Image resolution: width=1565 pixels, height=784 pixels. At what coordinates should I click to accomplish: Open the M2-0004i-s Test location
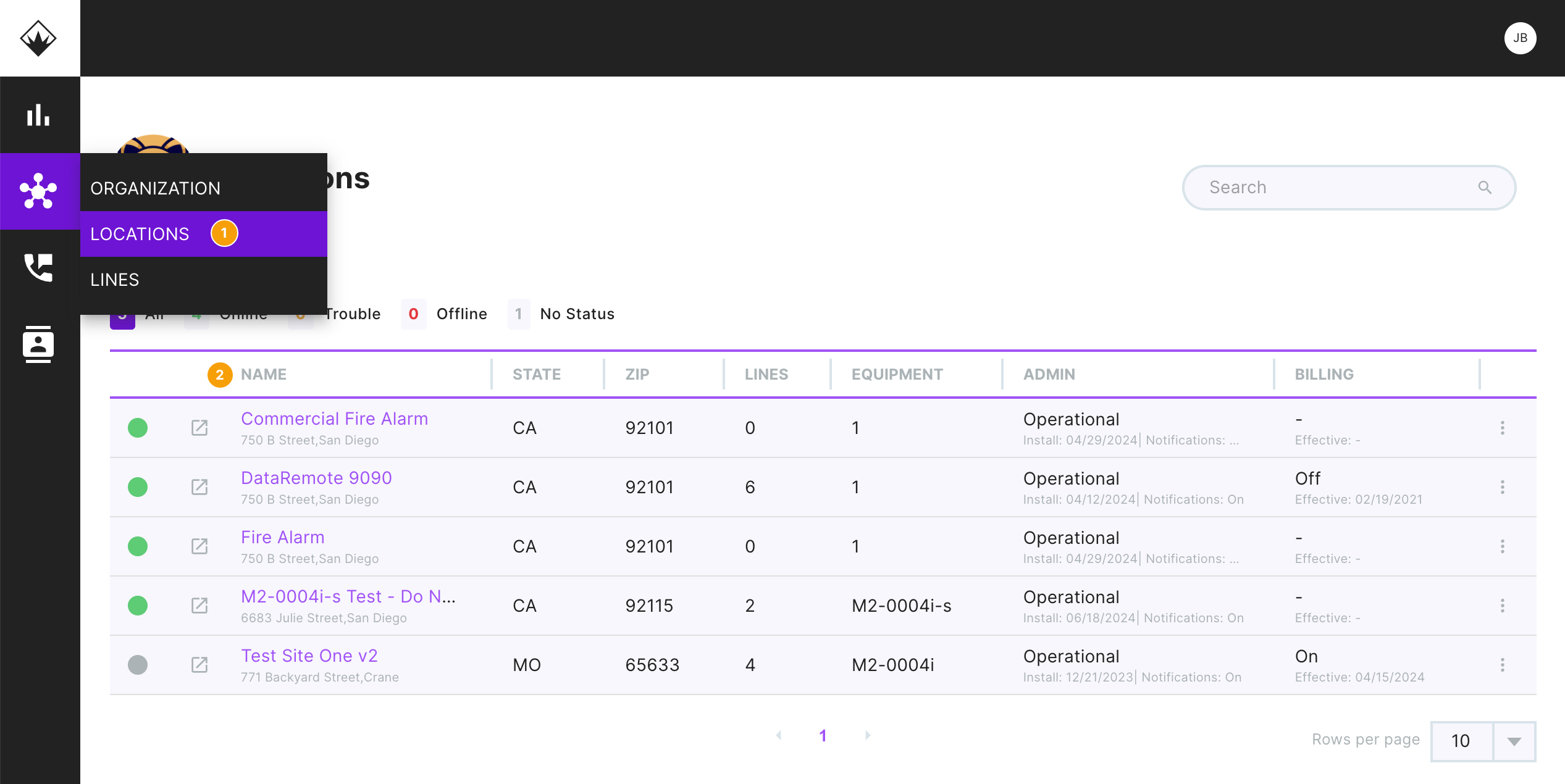point(348,596)
